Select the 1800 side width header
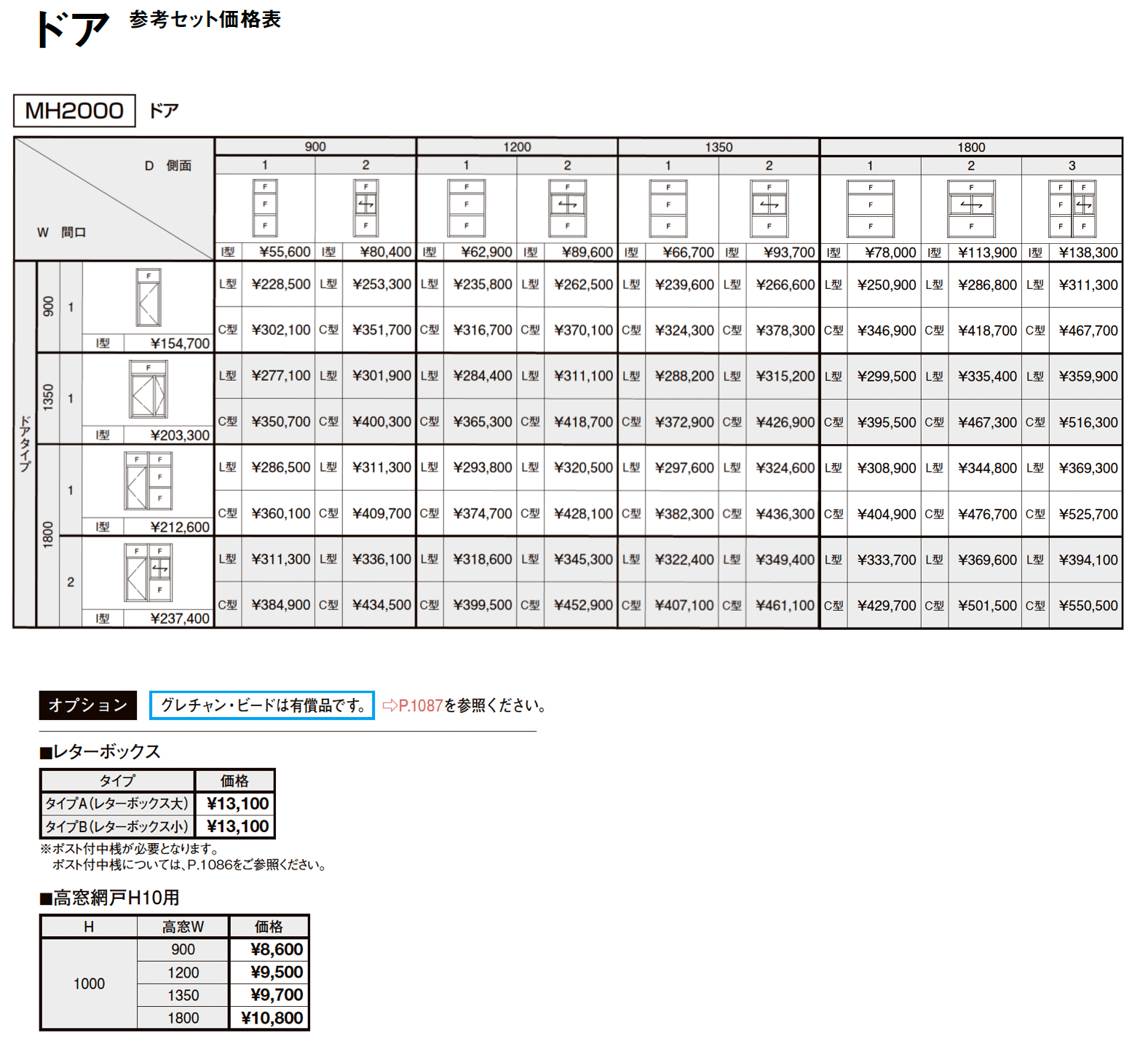 click(x=970, y=146)
